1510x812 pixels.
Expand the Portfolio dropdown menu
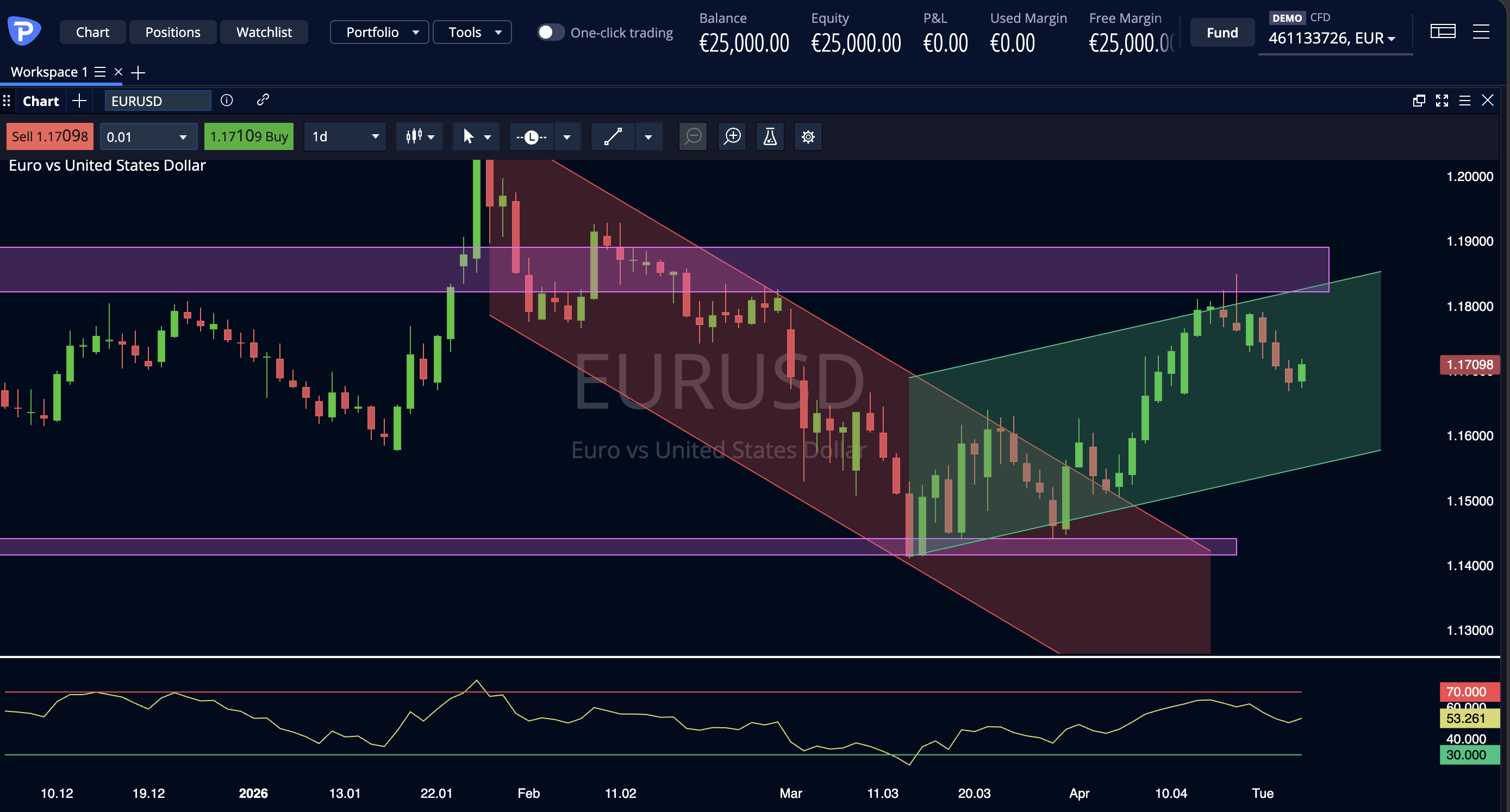click(x=380, y=32)
